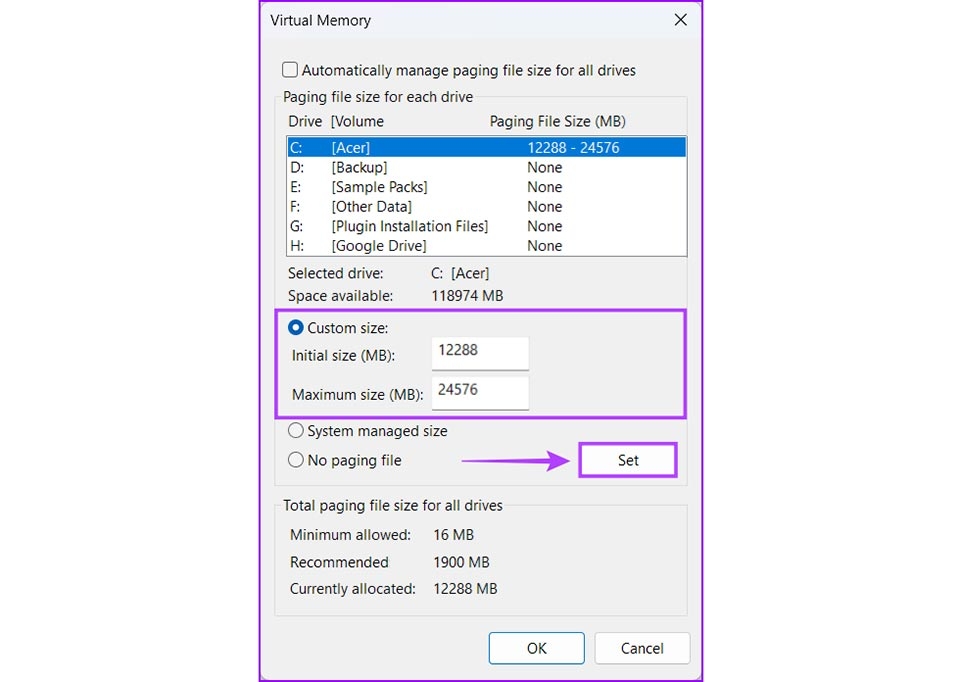Choose System managed size option

click(x=296, y=430)
